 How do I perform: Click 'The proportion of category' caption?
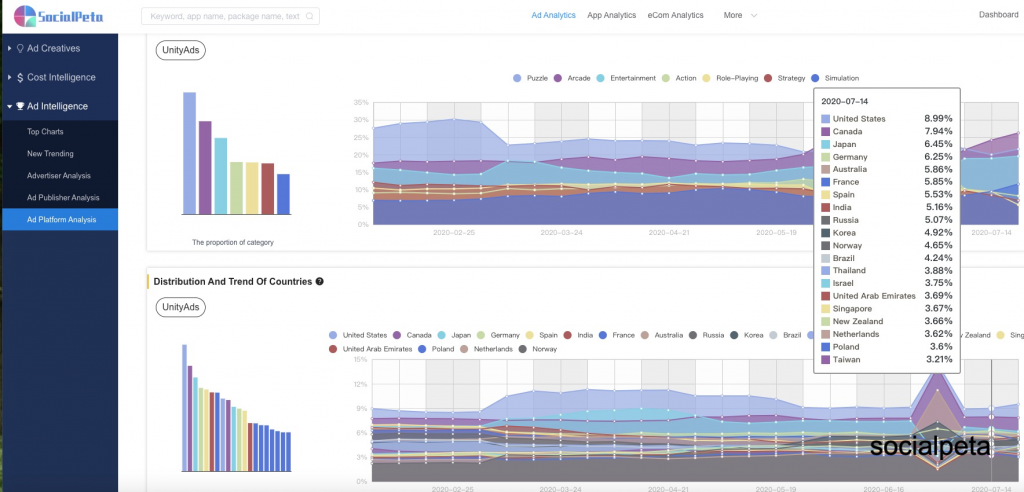[232, 242]
